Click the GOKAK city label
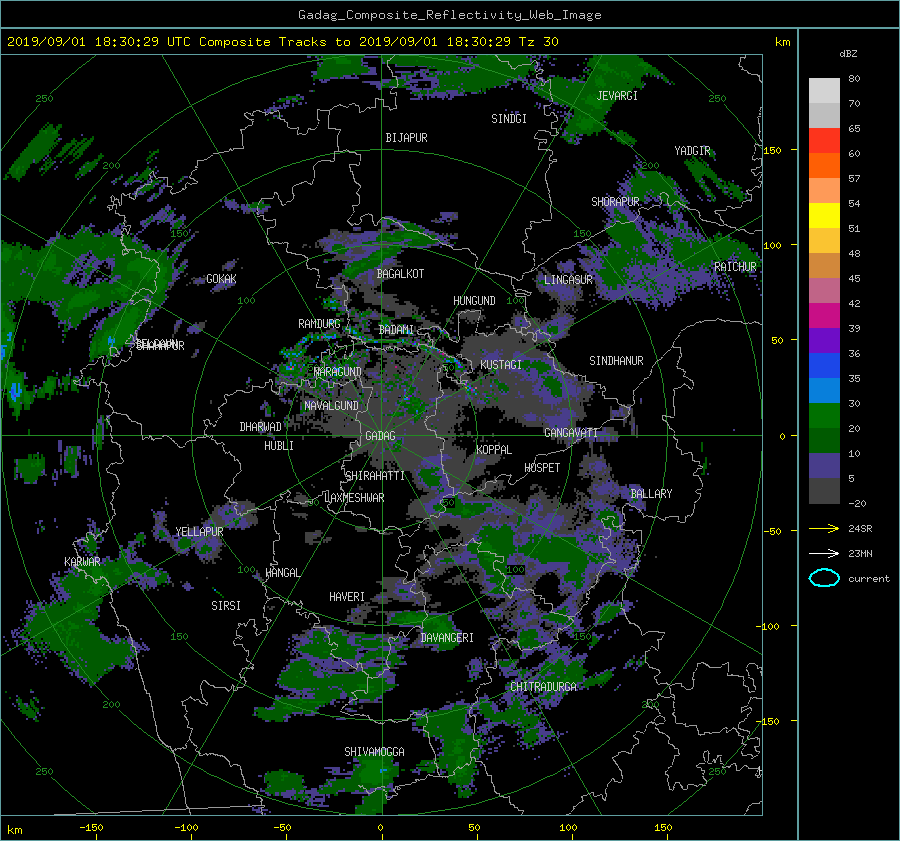This screenshot has height=841, width=900. pos(221,279)
